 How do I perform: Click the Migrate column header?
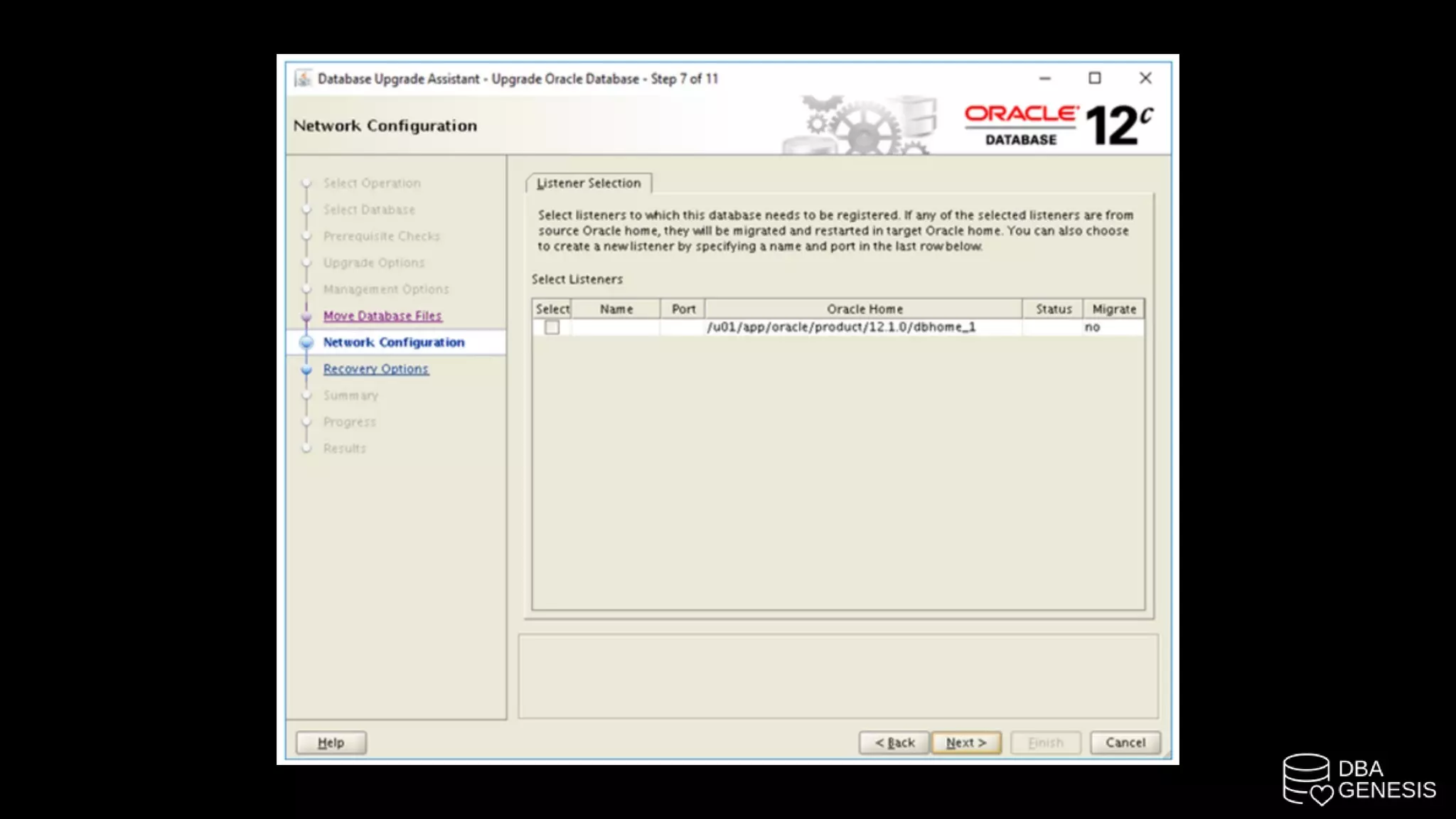(x=1113, y=309)
